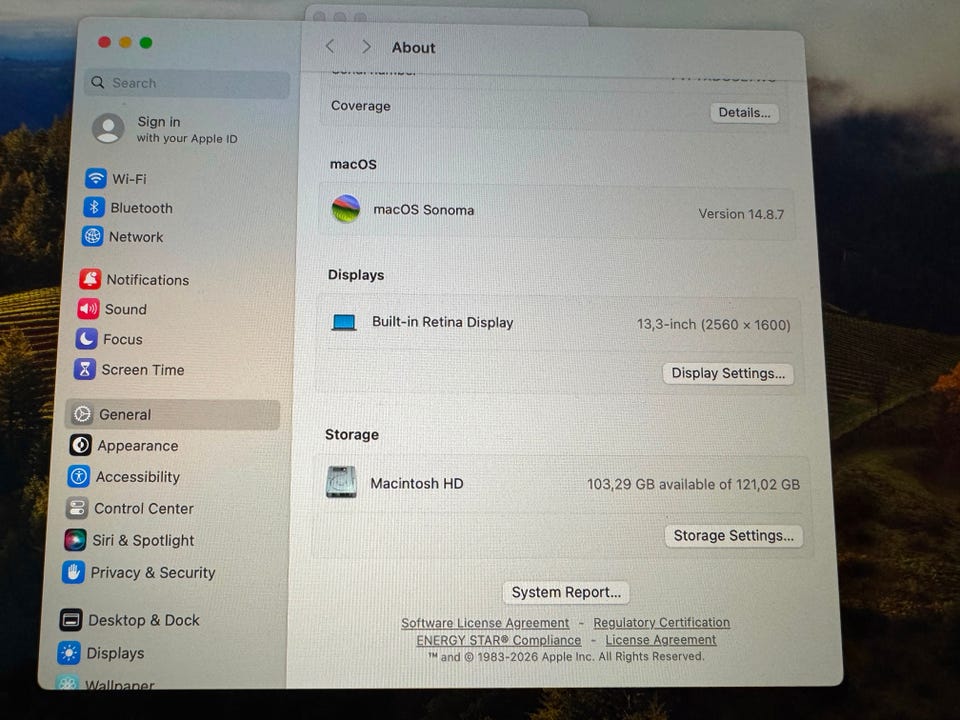Image resolution: width=960 pixels, height=720 pixels.
Task: Open Screen Time hourglass icon
Action: point(84,369)
